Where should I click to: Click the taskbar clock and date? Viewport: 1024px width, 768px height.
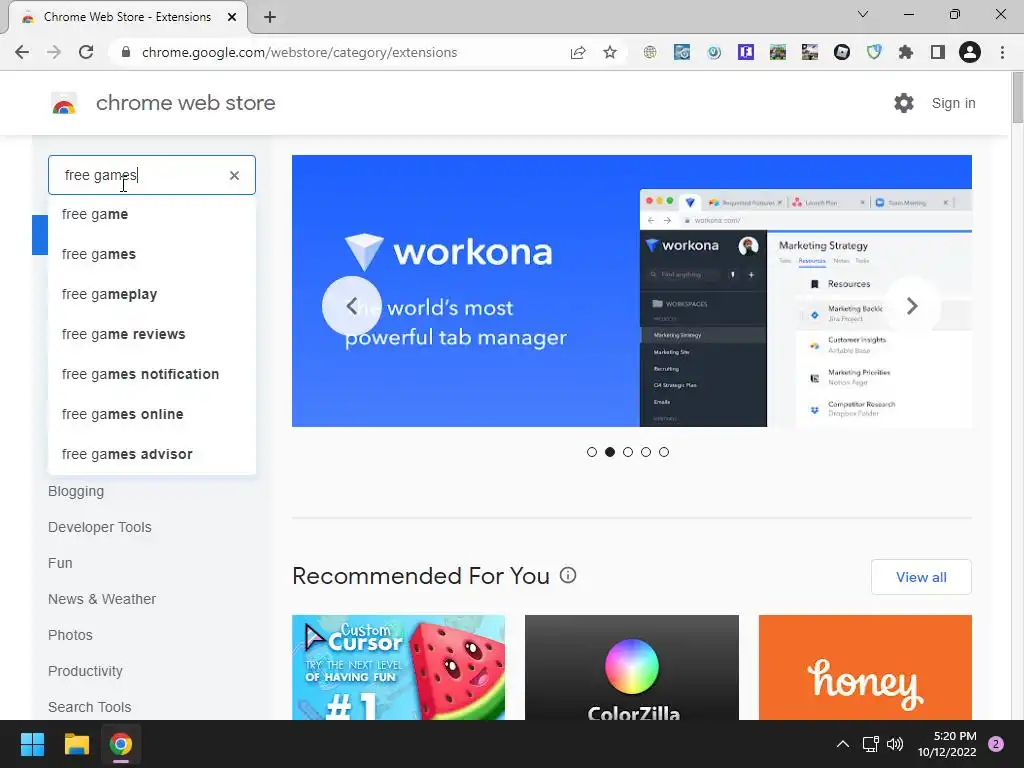click(x=947, y=744)
